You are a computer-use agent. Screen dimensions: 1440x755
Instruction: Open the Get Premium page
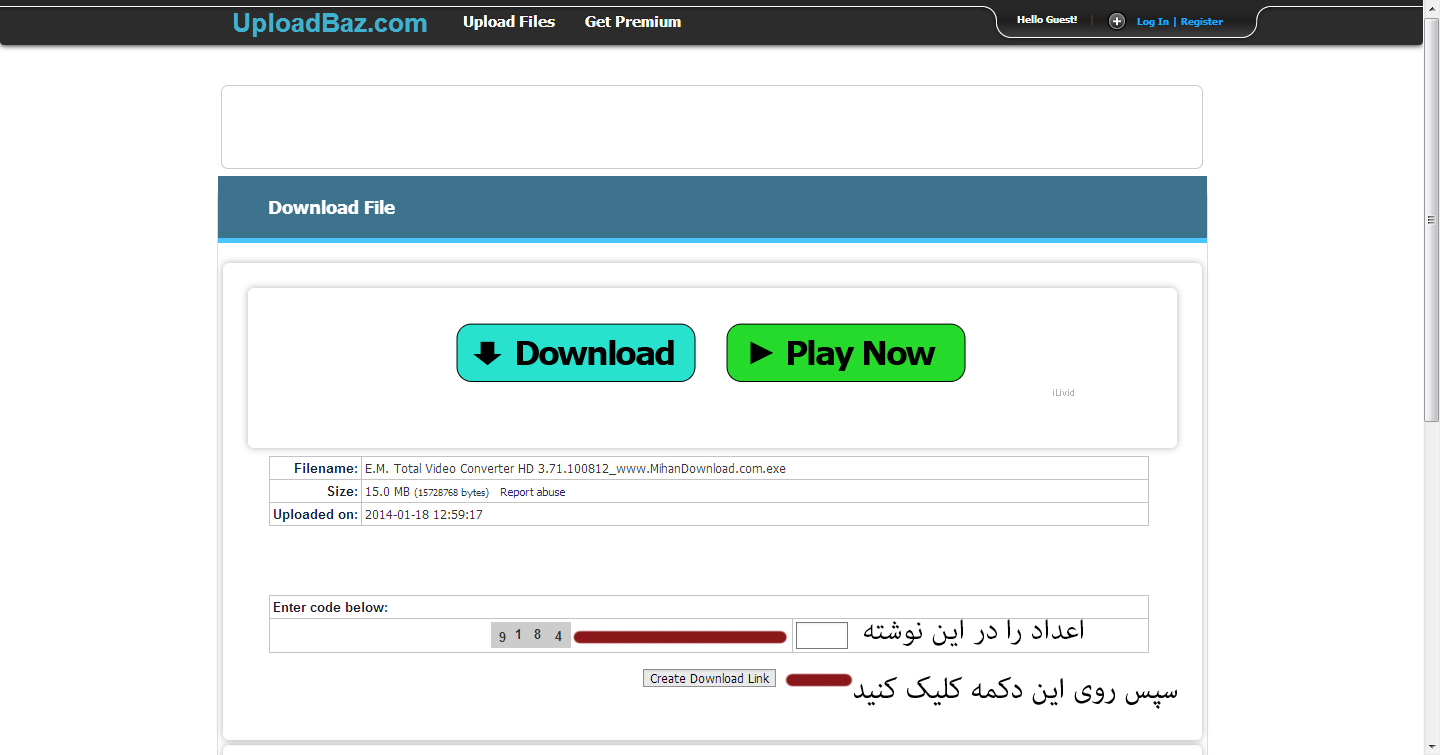click(x=632, y=22)
